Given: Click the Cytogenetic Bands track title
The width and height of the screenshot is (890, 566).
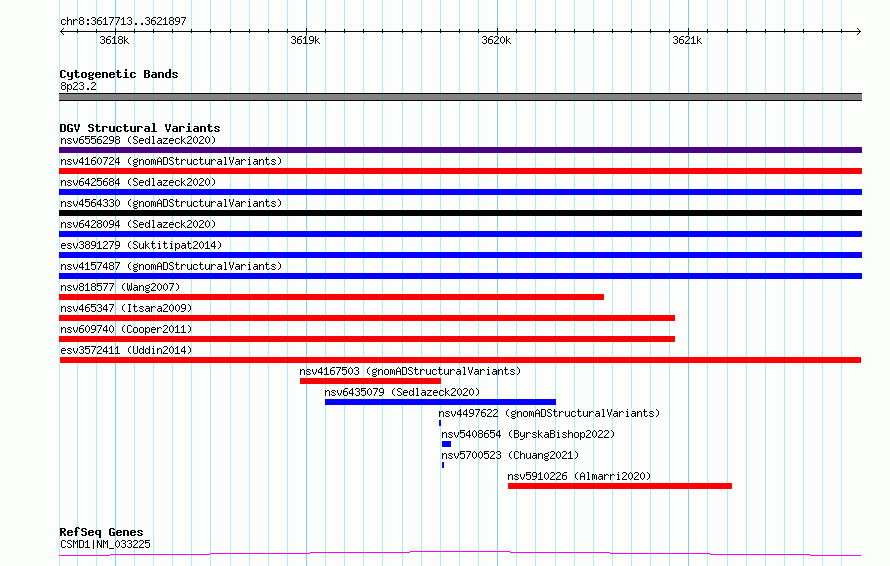Looking at the screenshot, I should click(x=119, y=74).
